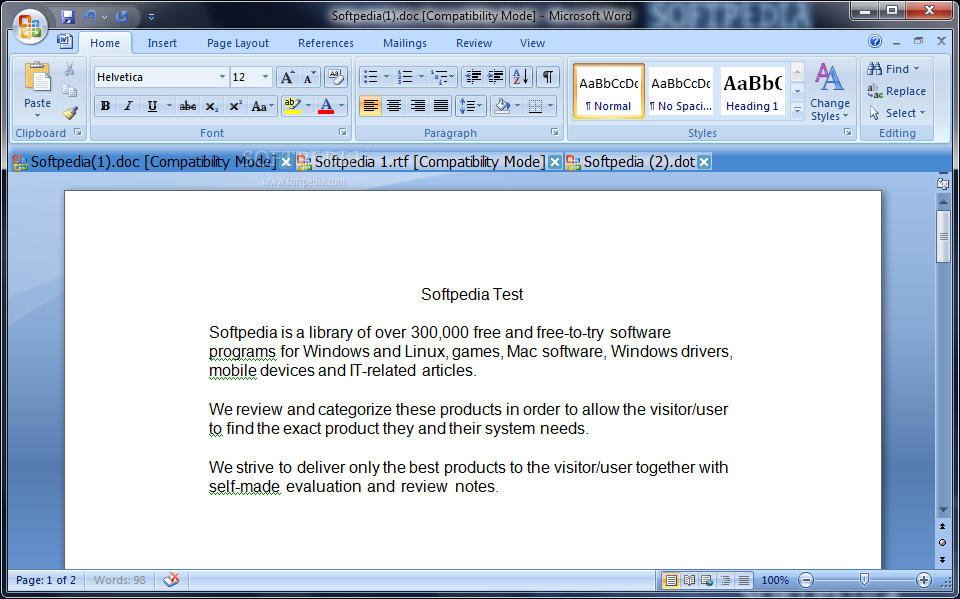The width and height of the screenshot is (960, 599).
Task: Open Word Help question mark icon
Action: coord(875,42)
